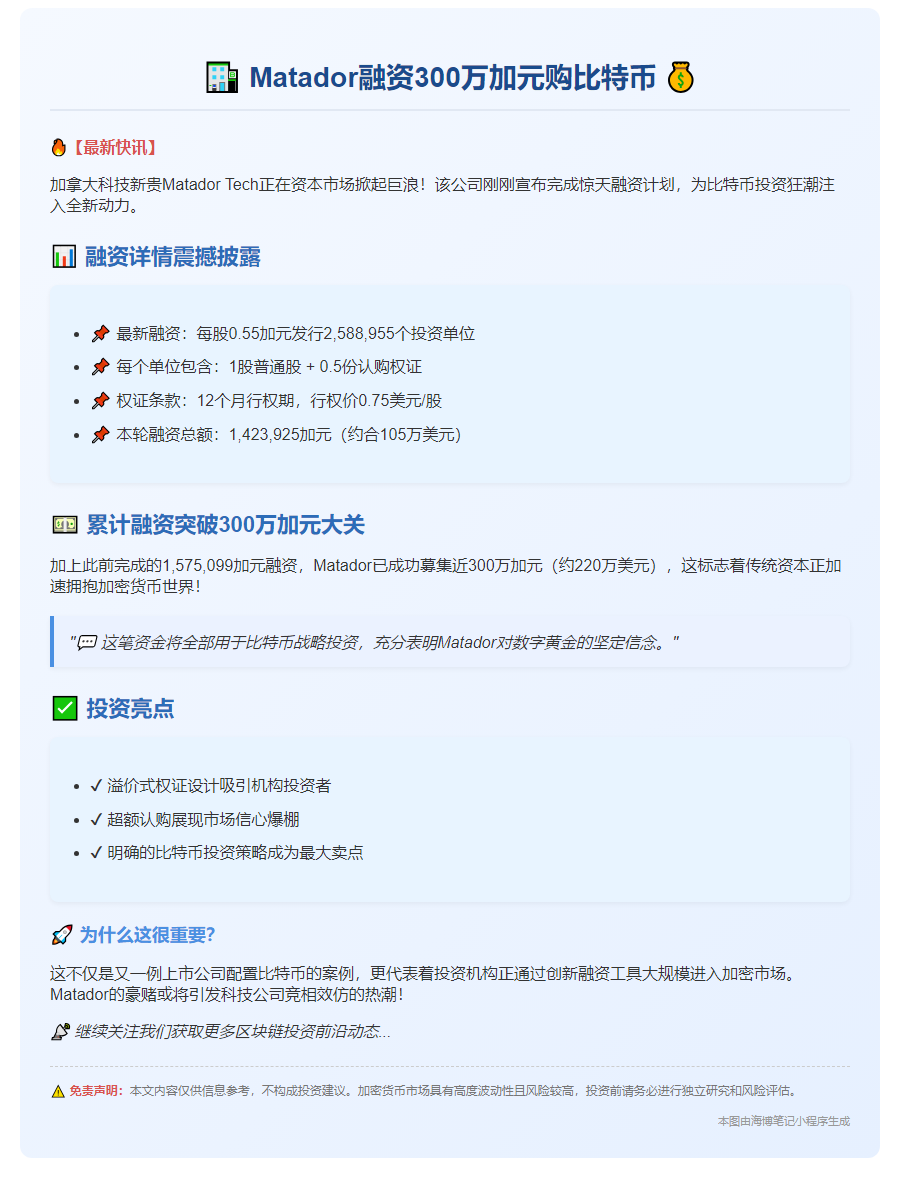Click the footer 本图由海博笔记小程序生成
This screenshot has height=1189, width=900.
[784, 1122]
